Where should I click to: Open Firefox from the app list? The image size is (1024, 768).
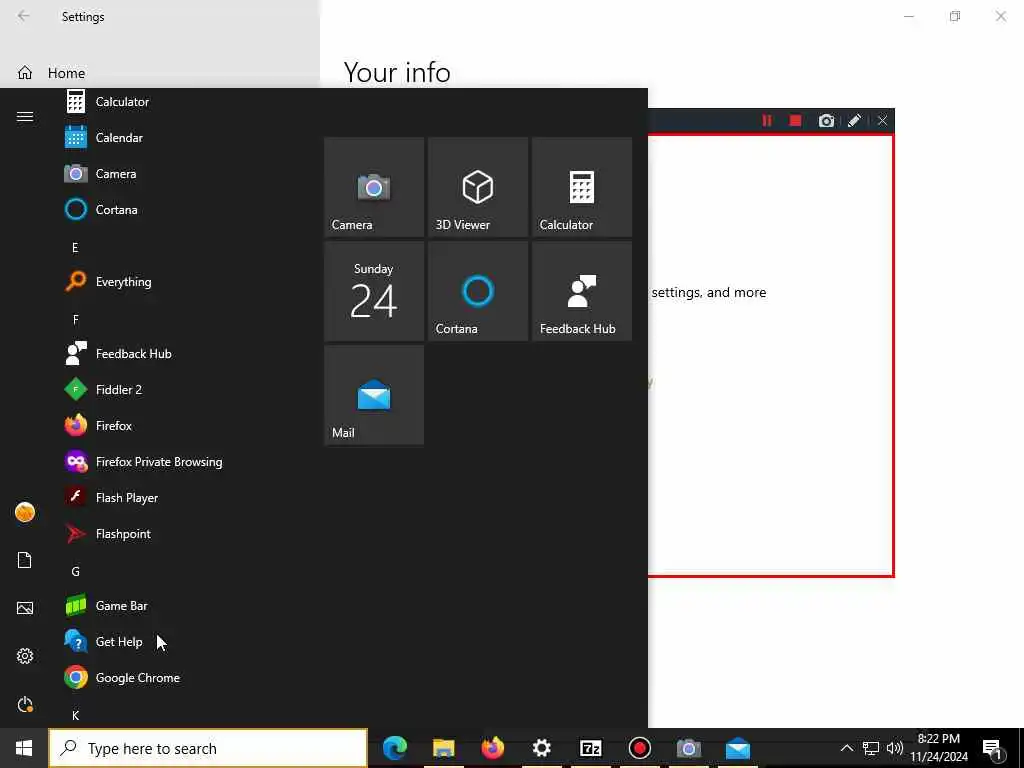[185, 425]
